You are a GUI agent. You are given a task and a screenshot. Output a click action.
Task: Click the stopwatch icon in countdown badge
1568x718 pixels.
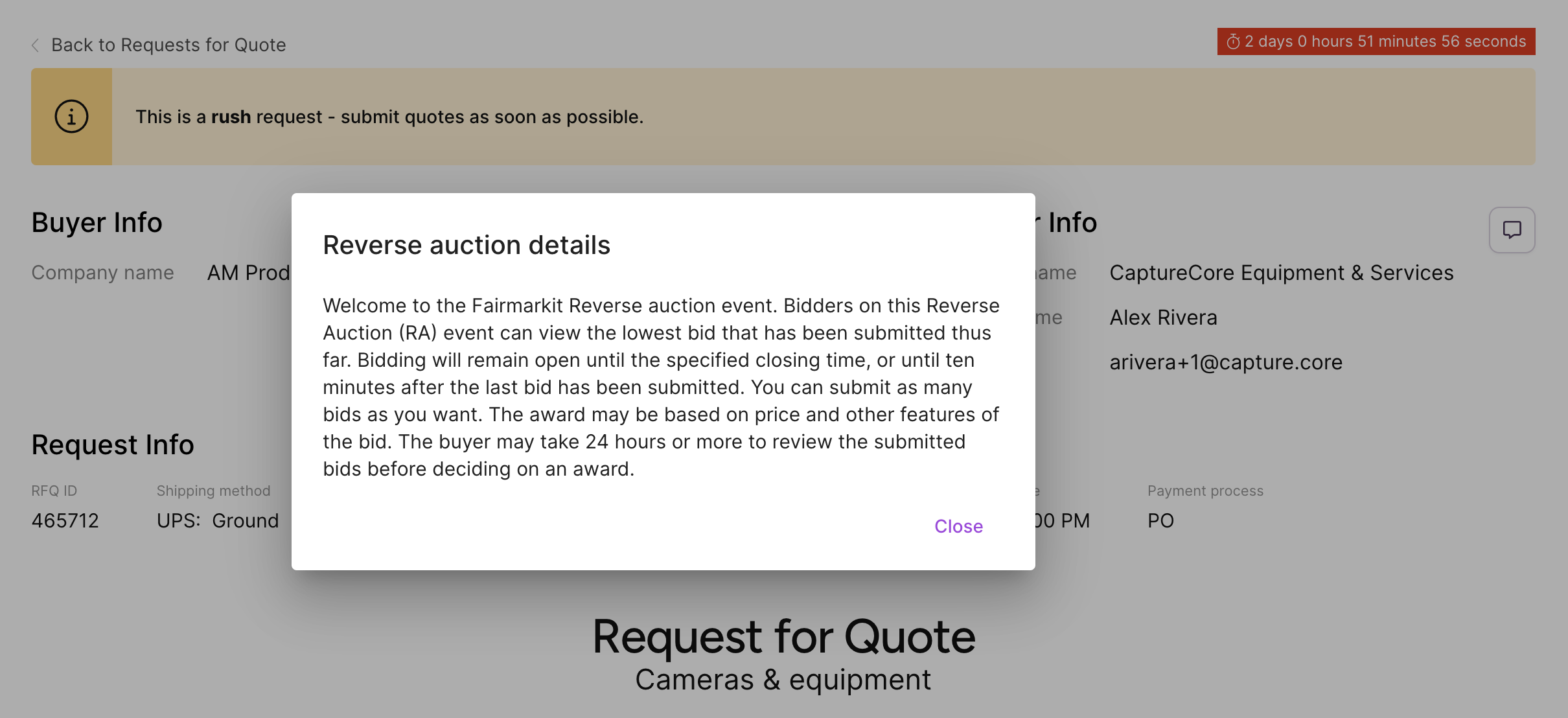[x=1233, y=42]
